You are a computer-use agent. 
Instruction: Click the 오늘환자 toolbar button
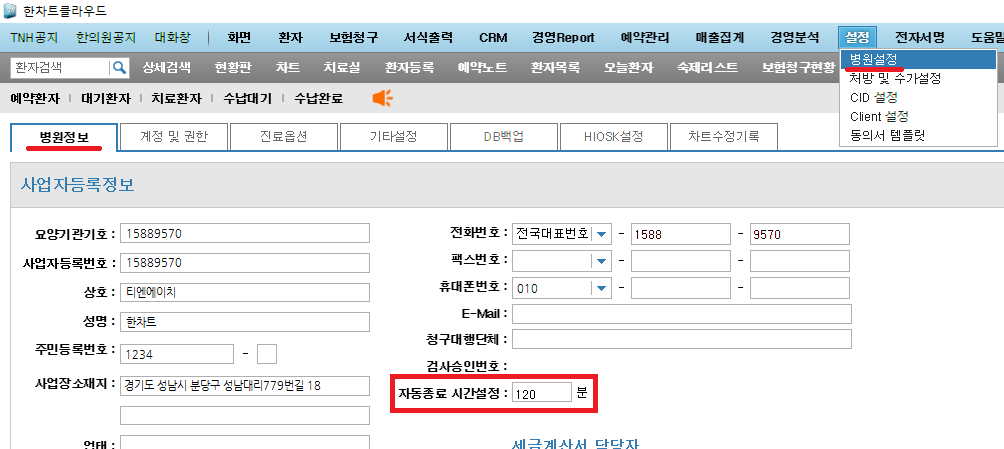pos(629,68)
